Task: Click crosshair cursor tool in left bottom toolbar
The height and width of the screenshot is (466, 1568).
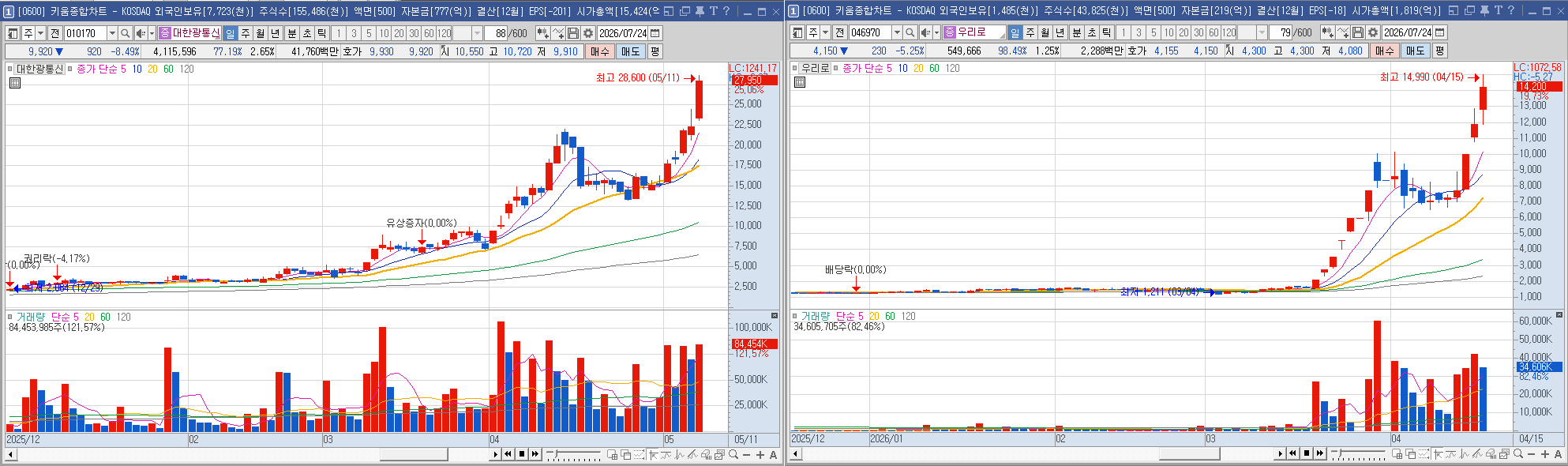Action: (653, 454)
